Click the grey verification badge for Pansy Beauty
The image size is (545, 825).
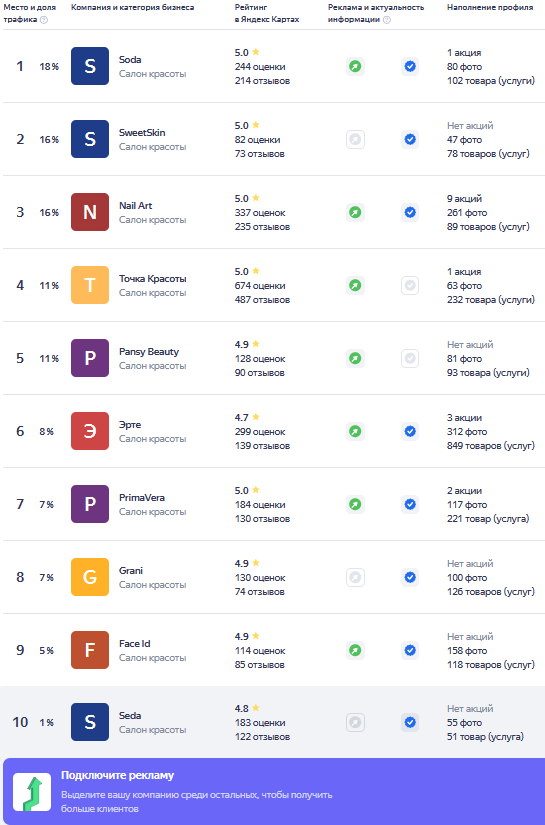[410, 358]
